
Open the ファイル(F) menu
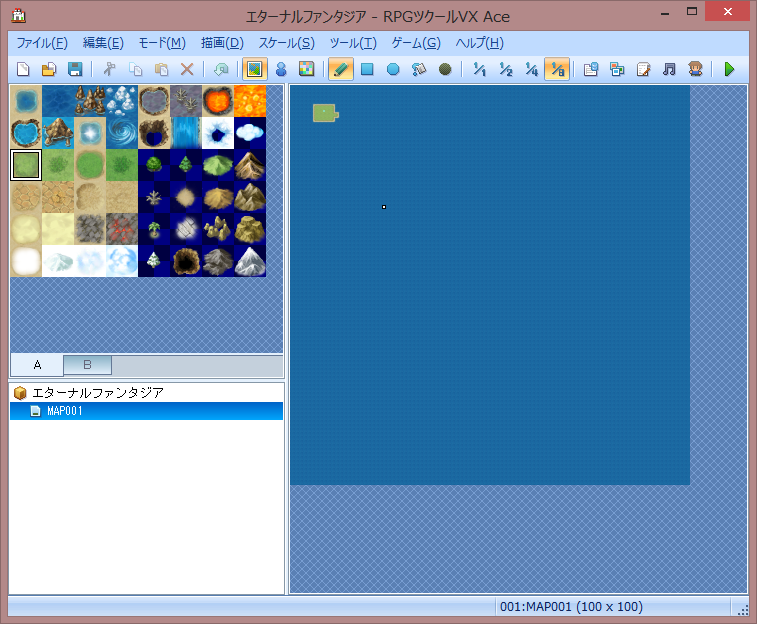click(42, 43)
